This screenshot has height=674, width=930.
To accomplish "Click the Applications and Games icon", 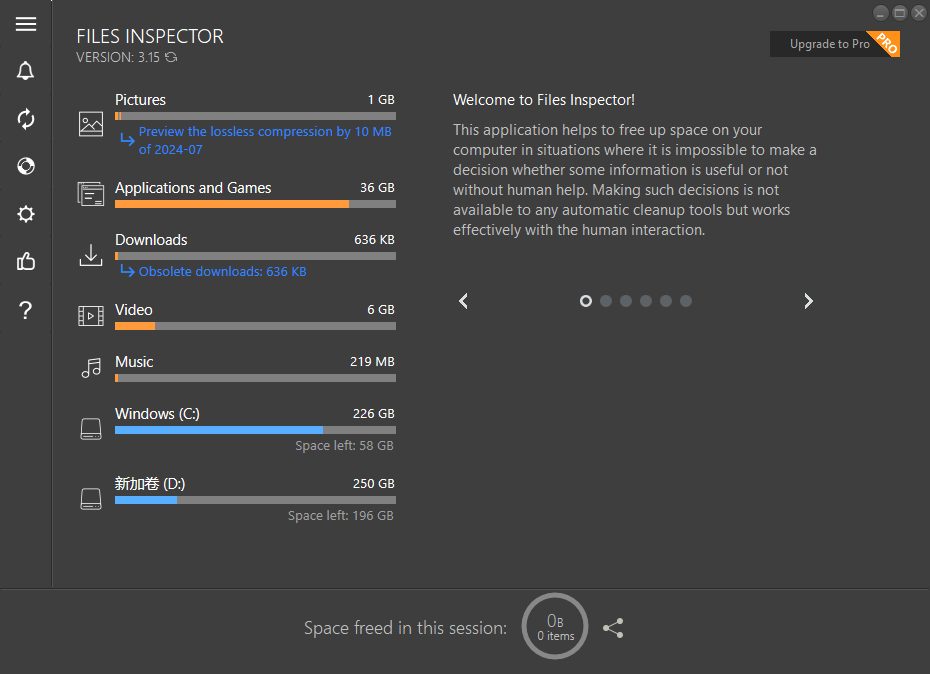I will (x=91, y=194).
